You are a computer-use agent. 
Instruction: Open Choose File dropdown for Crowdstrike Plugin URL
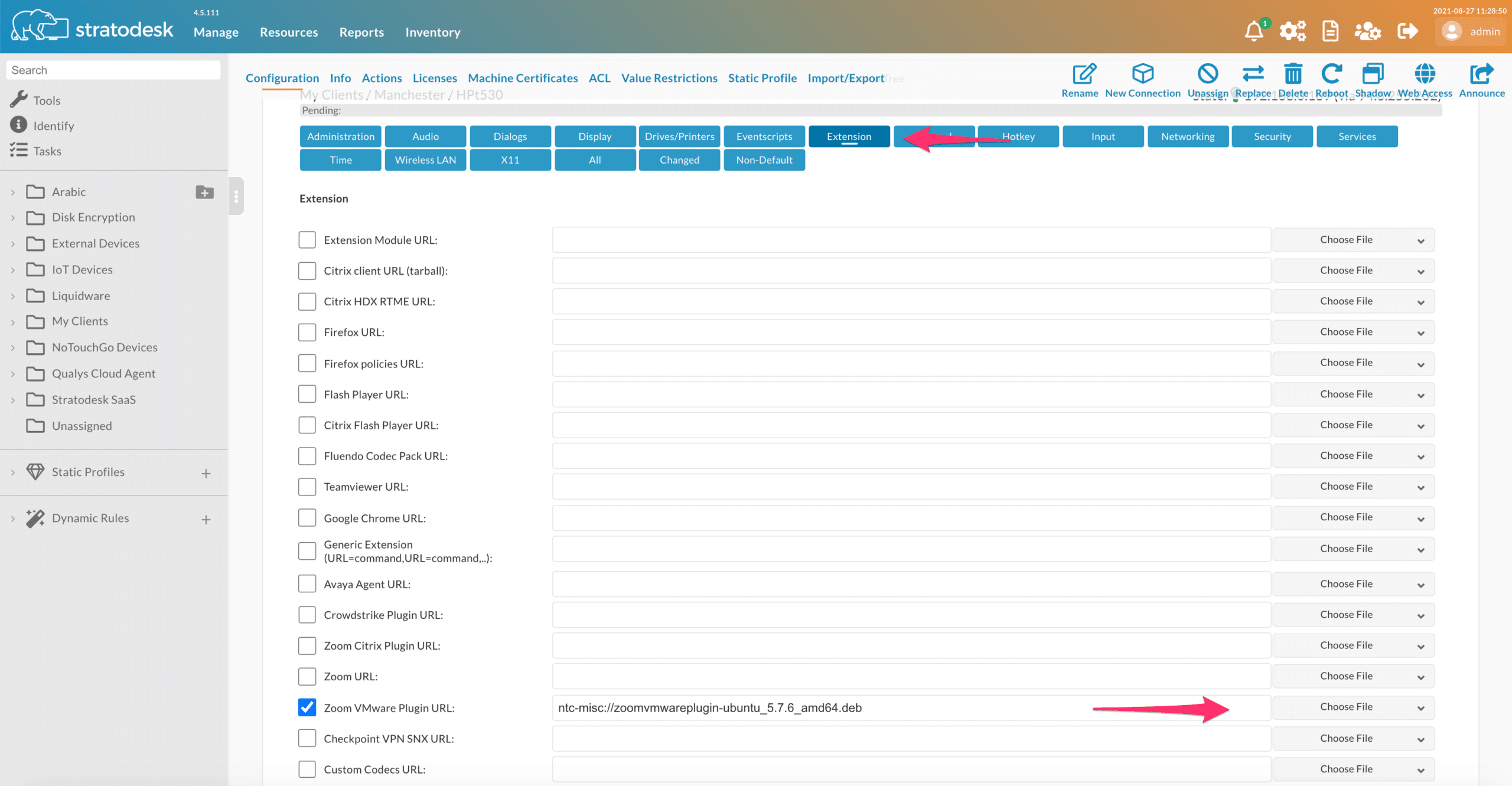click(1354, 615)
